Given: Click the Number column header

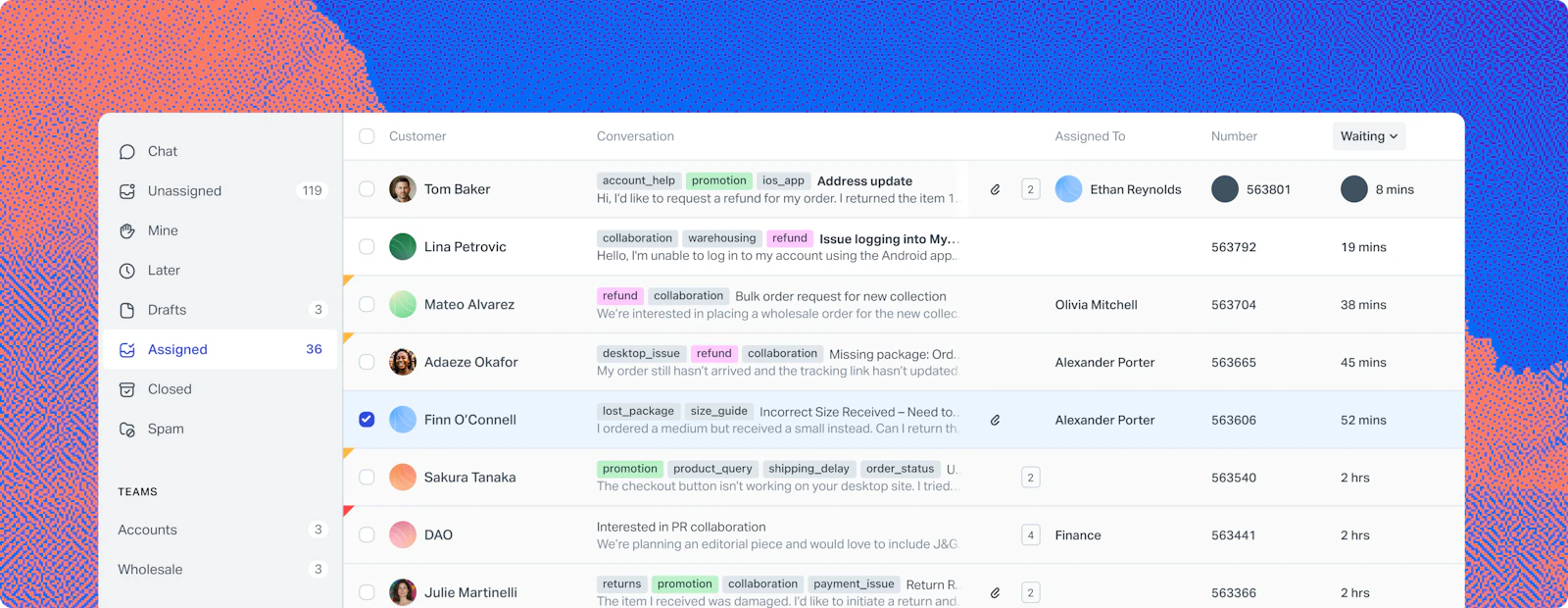Looking at the screenshot, I should point(1234,136).
